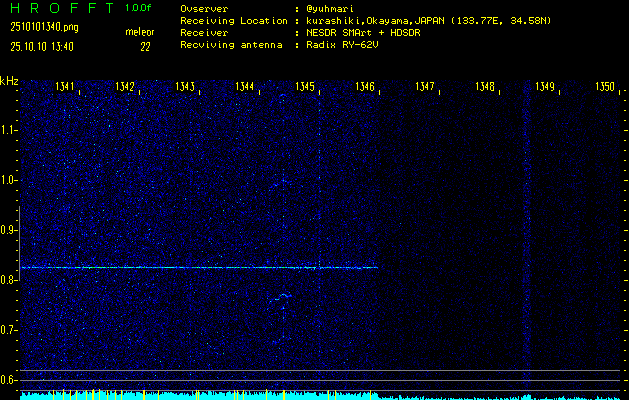
Task: Click the meteor echo blip below the signal line
Action: [283, 296]
